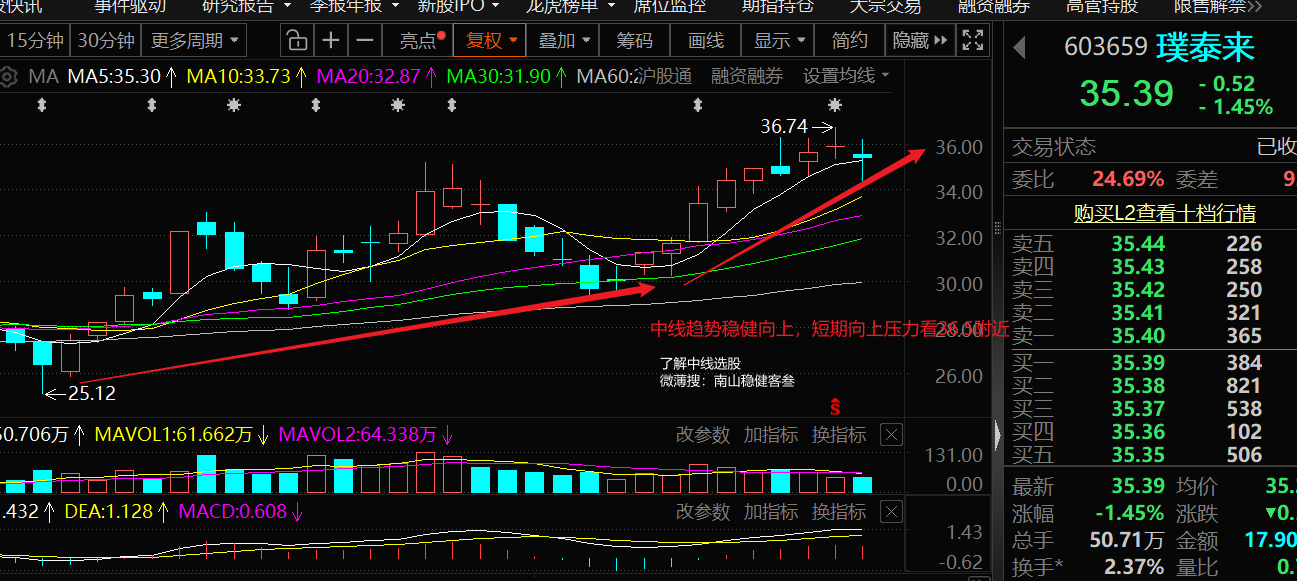This screenshot has width=1297, height=581.
Task: Toggle 沪股通 overlay on MA bar
Action: click(664, 76)
